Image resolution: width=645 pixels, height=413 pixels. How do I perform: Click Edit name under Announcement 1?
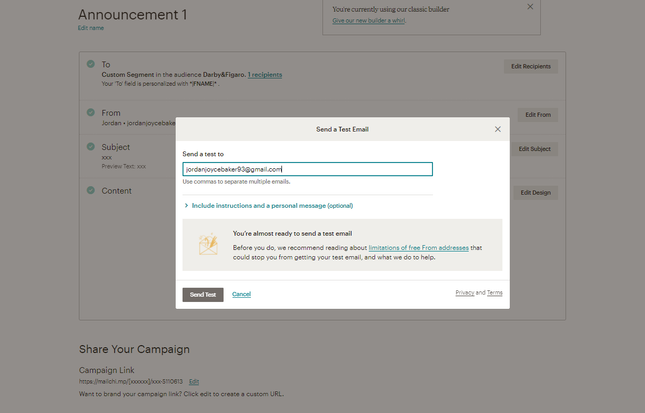point(90,28)
